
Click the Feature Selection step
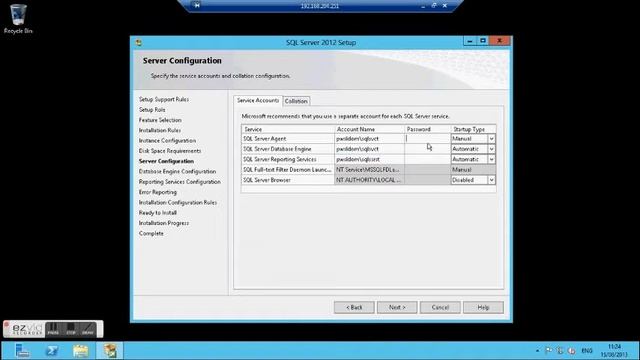[160, 120]
